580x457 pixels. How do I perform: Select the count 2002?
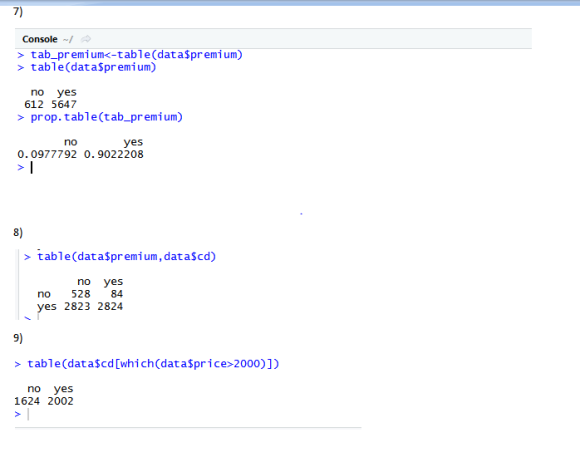pos(60,401)
